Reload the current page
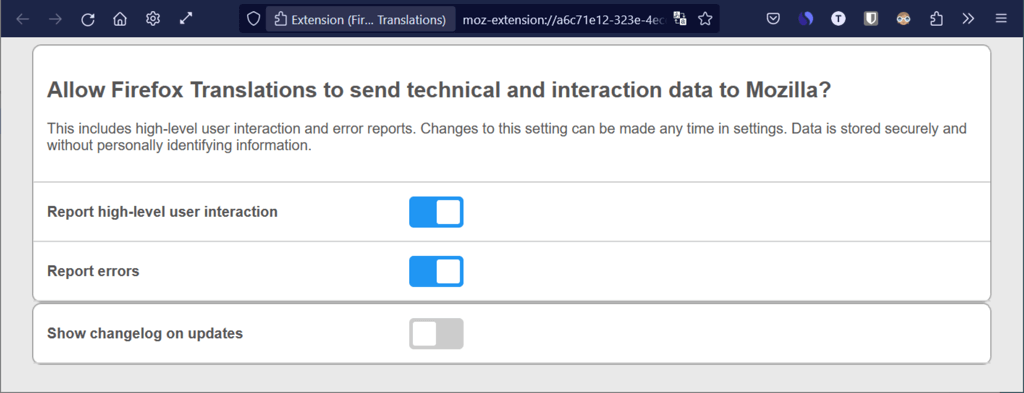Image resolution: width=1024 pixels, height=393 pixels. (88, 19)
